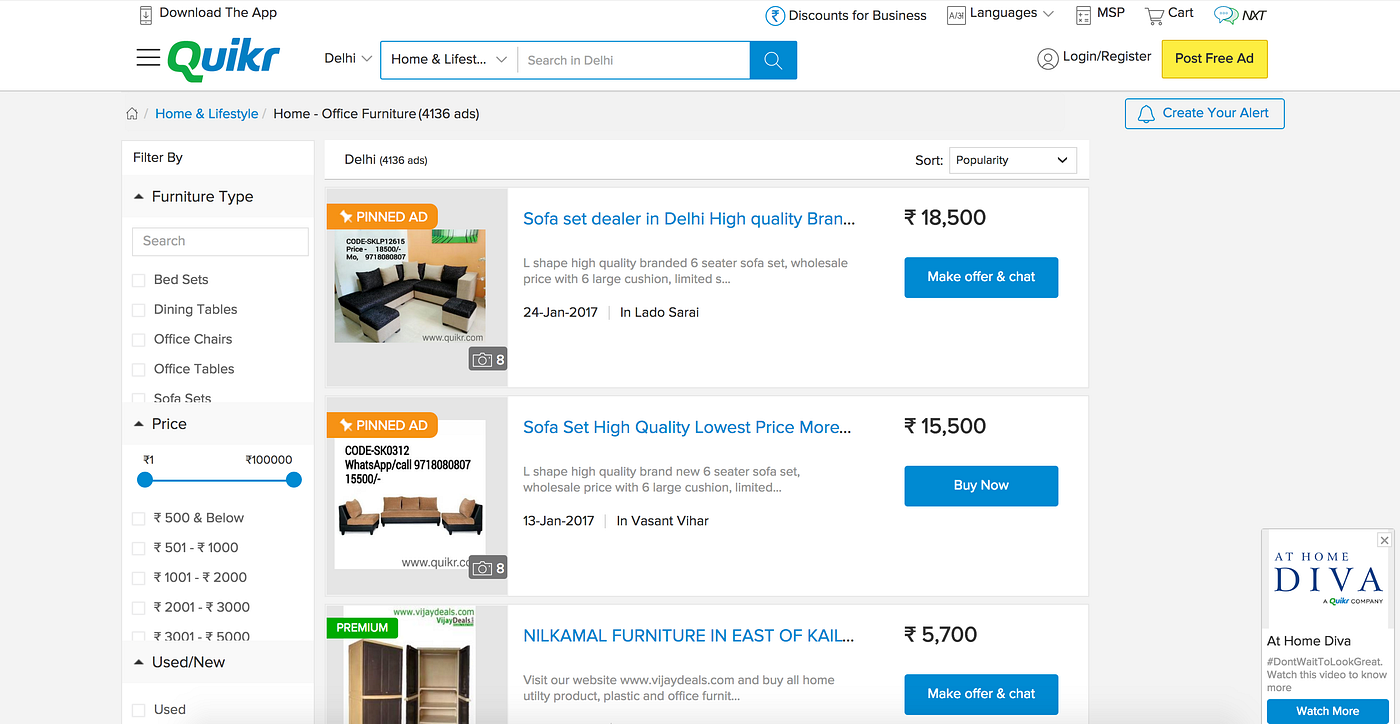The height and width of the screenshot is (724, 1400).
Task: Open NILKAMAL FURNITURE IN EAST OF KAIL listing
Action: click(688, 636)
